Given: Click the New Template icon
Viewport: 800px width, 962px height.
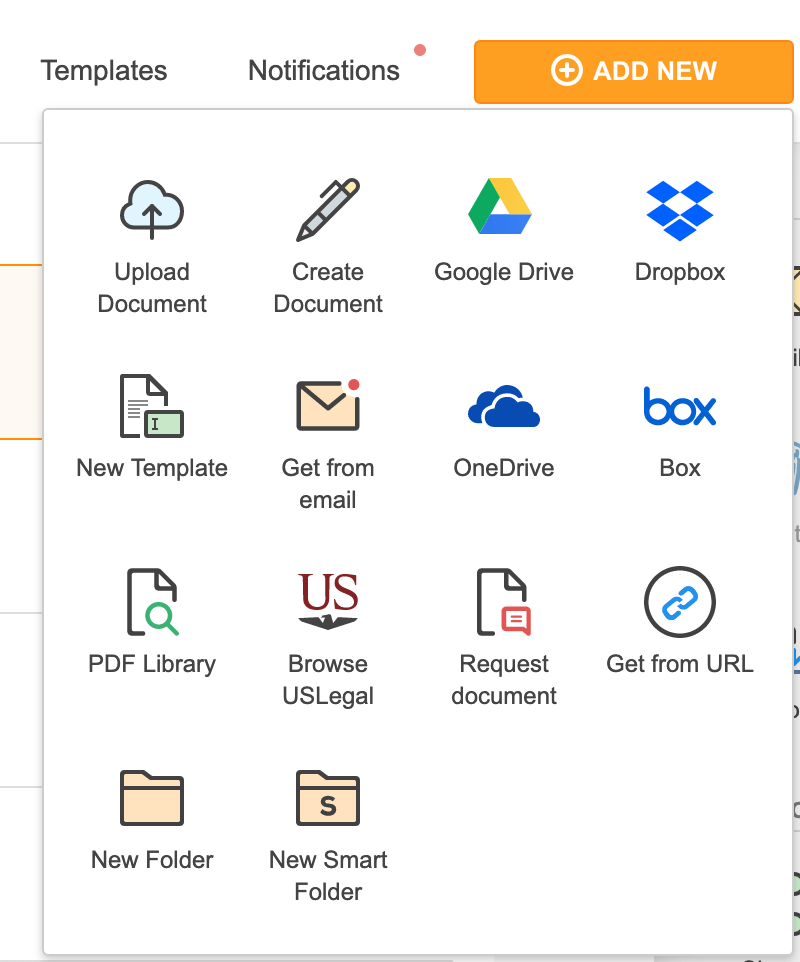Looking at the screenshot, I should pos(152,406).
